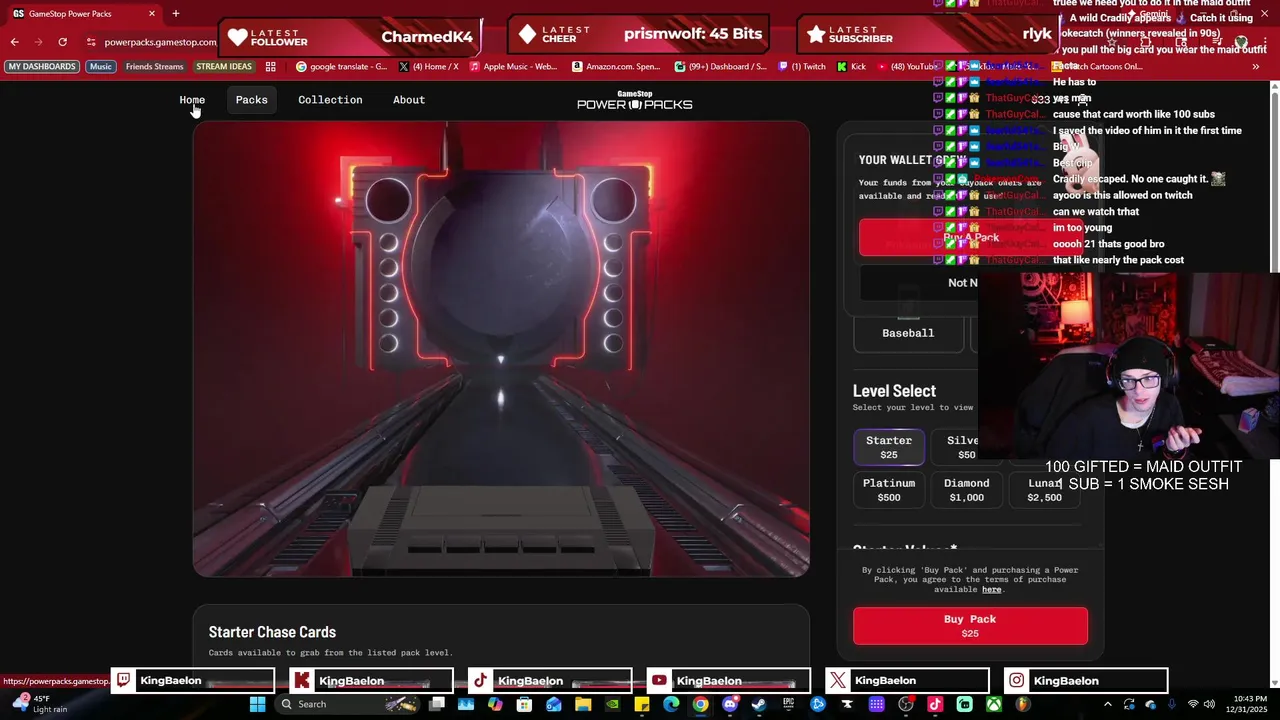Open the Xbox app on the taskbar

point(994,704)
